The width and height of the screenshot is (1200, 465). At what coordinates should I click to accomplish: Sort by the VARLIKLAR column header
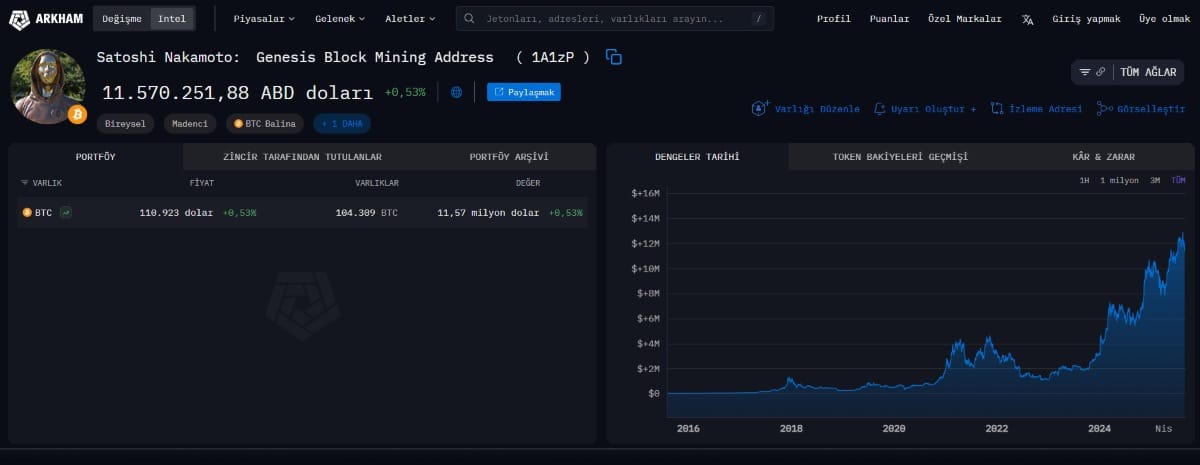[377, 184]
